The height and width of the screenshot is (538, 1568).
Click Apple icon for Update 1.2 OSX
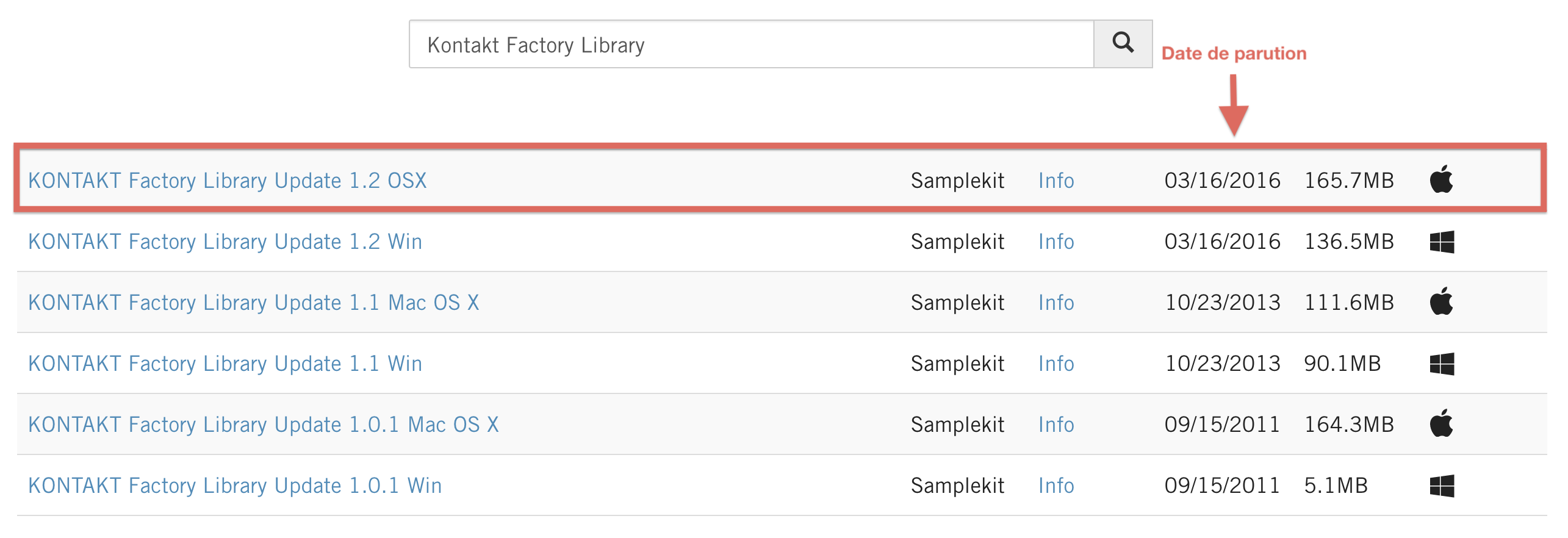(x=1442, y=179)
